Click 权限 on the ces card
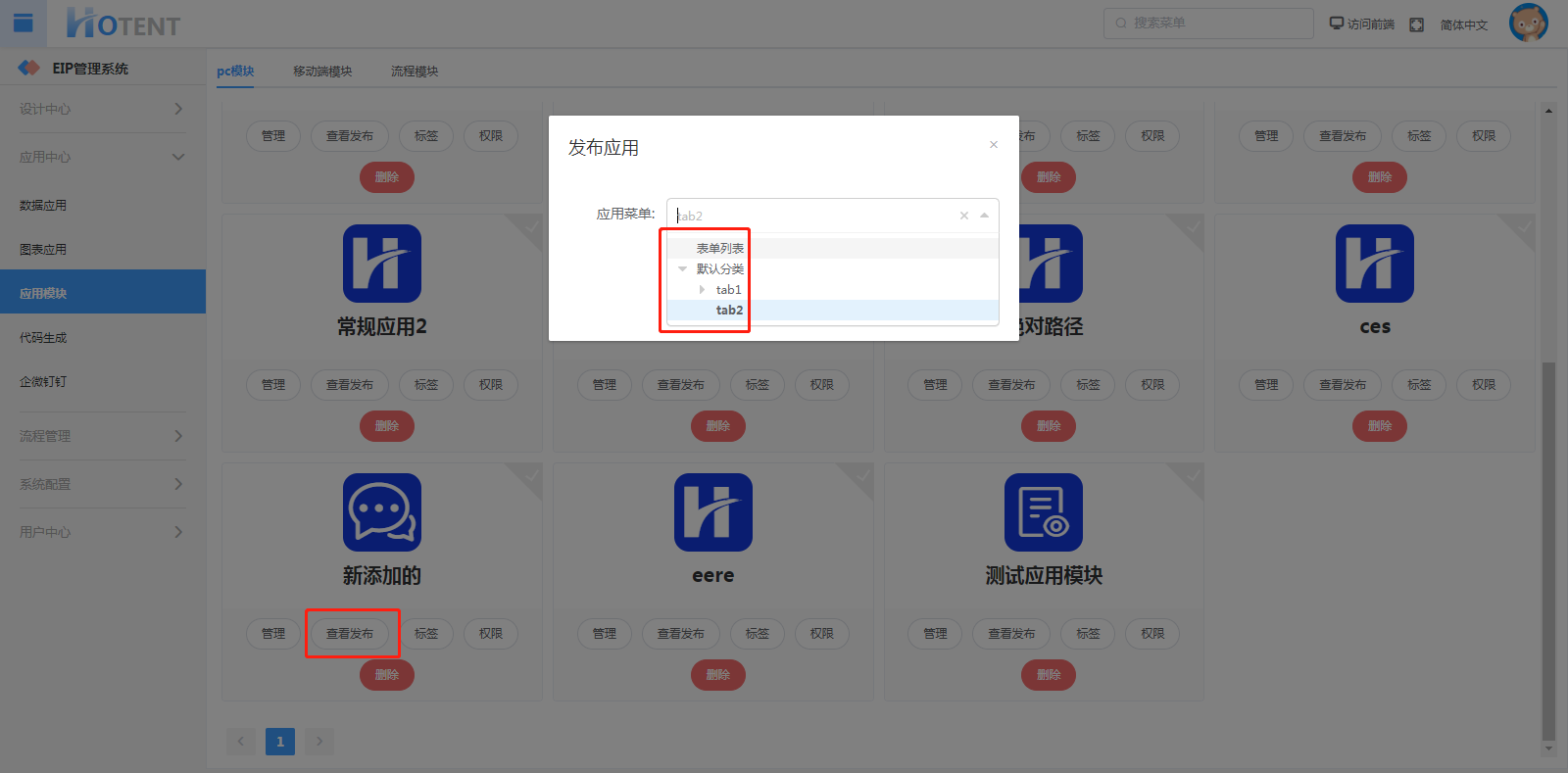 pyautogui.click(x=1484, y=385)
